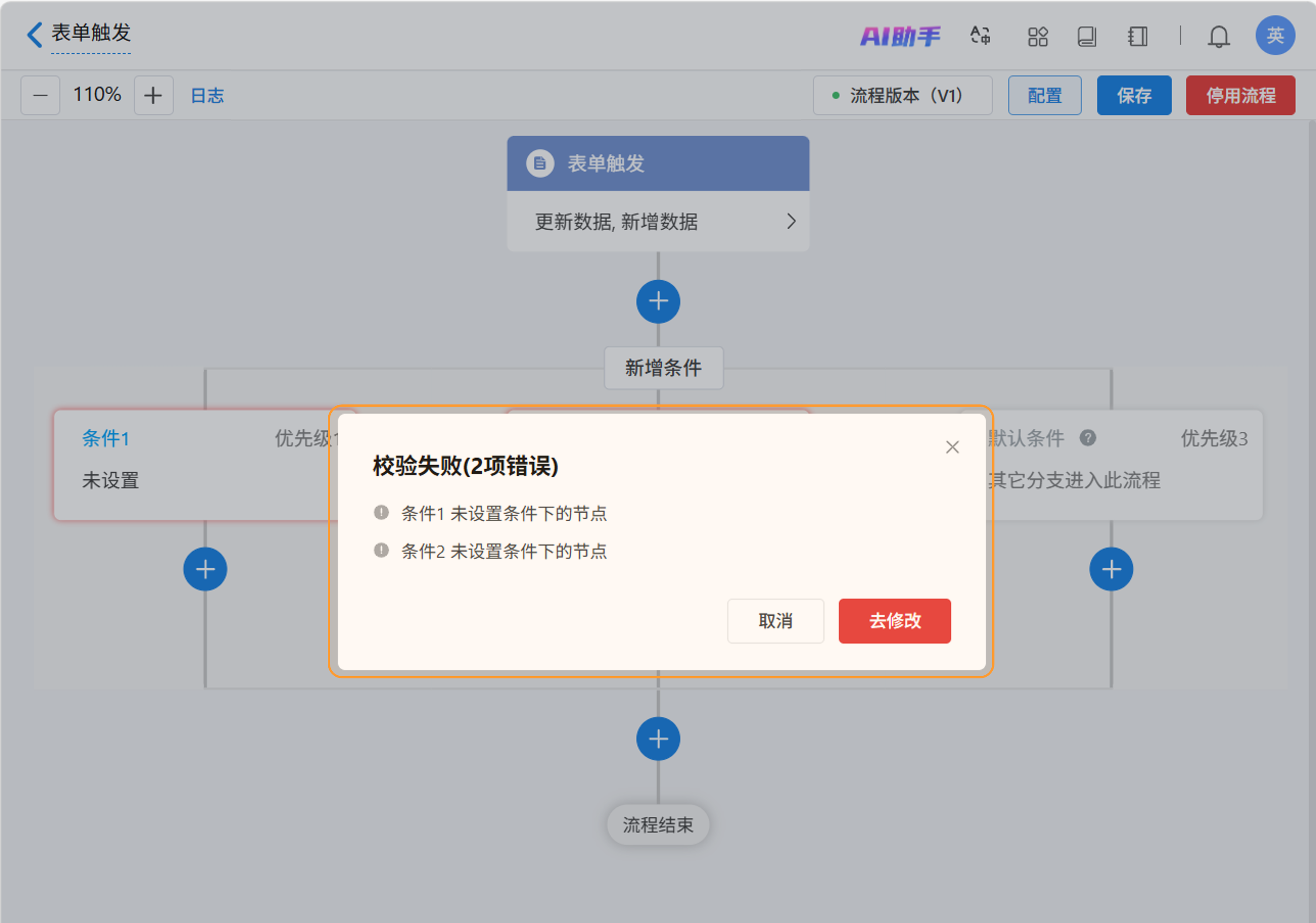
Task: Click the book documentation icon
Action: (1086, 37)
